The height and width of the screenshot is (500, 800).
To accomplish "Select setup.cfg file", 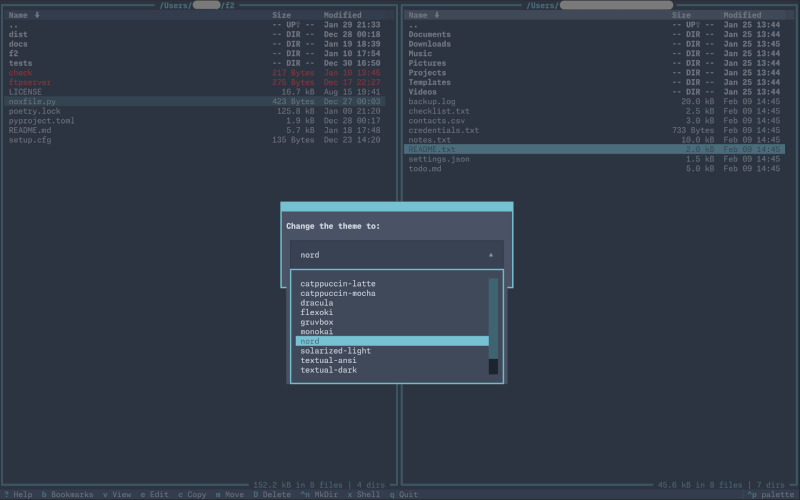I will tap(194, 140).
